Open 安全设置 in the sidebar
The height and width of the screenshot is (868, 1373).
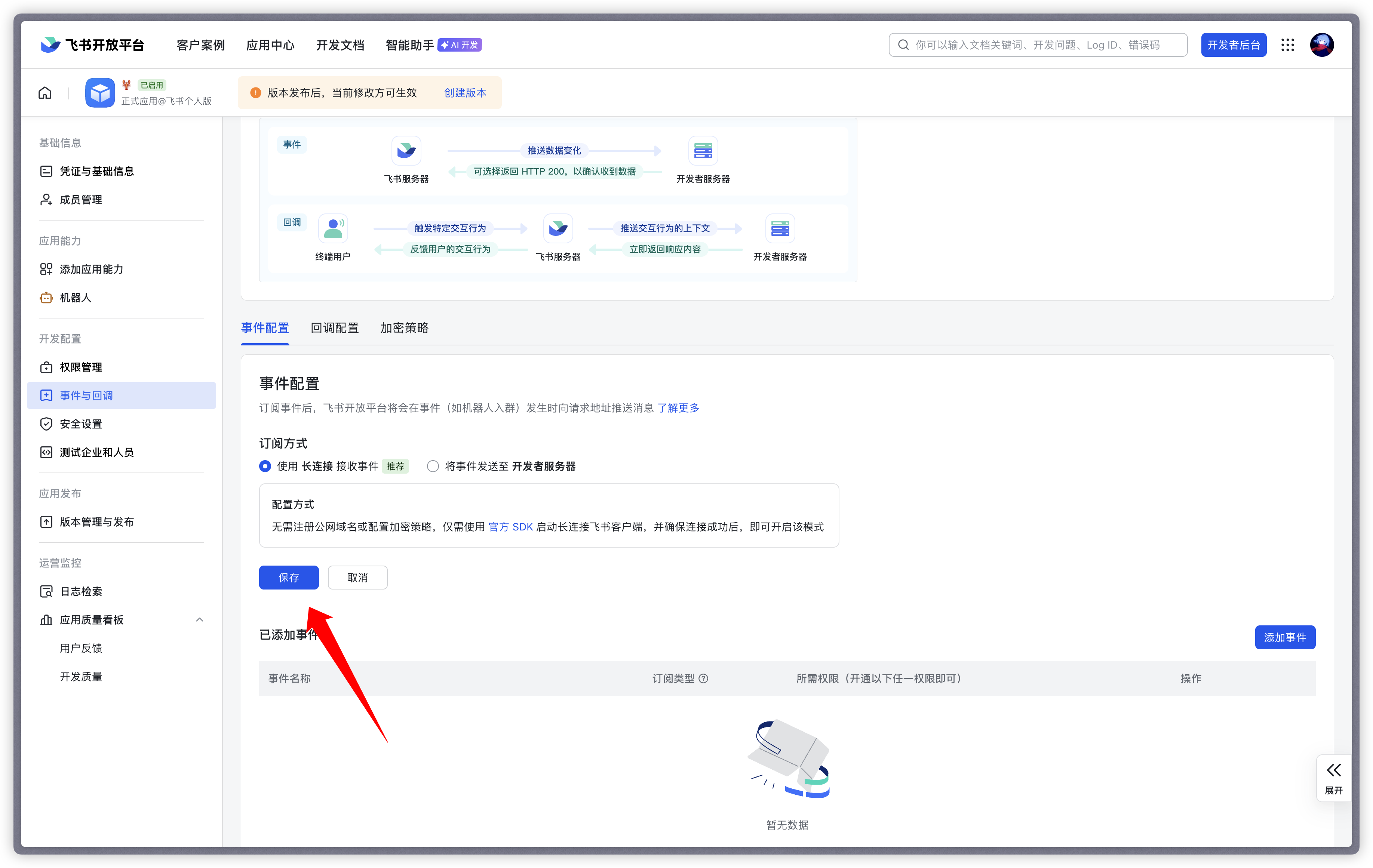[80, 424]
